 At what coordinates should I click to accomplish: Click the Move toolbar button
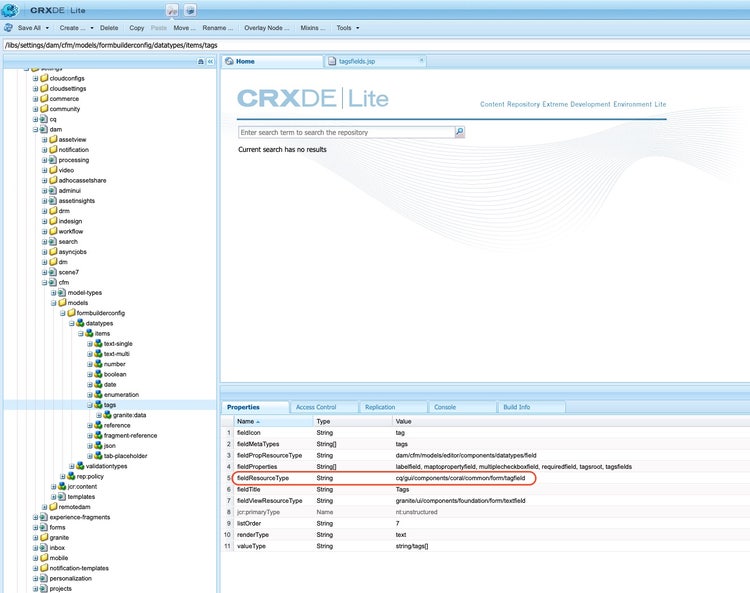(x=183, y=28)
